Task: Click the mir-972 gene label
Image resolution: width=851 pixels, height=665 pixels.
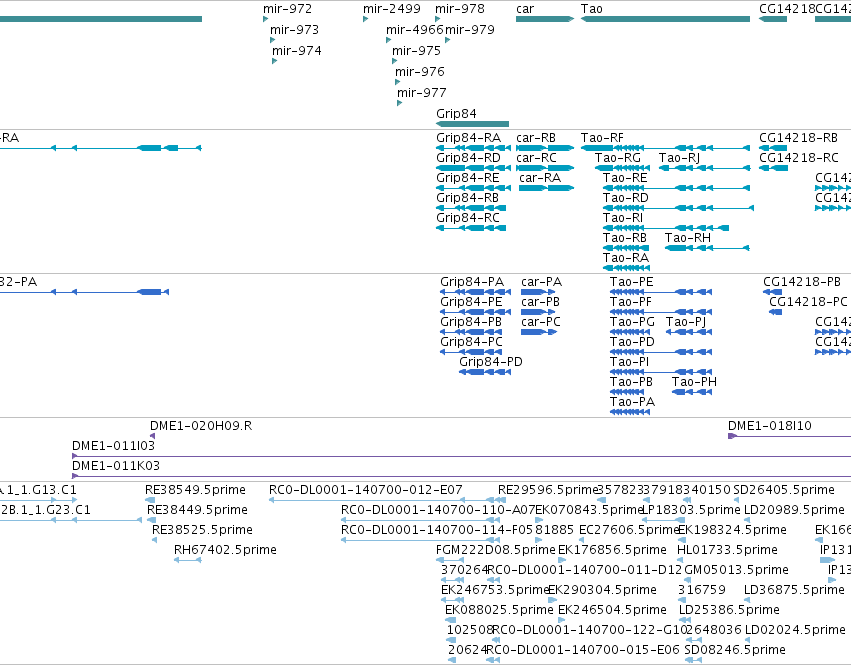Action: (287, 9)
